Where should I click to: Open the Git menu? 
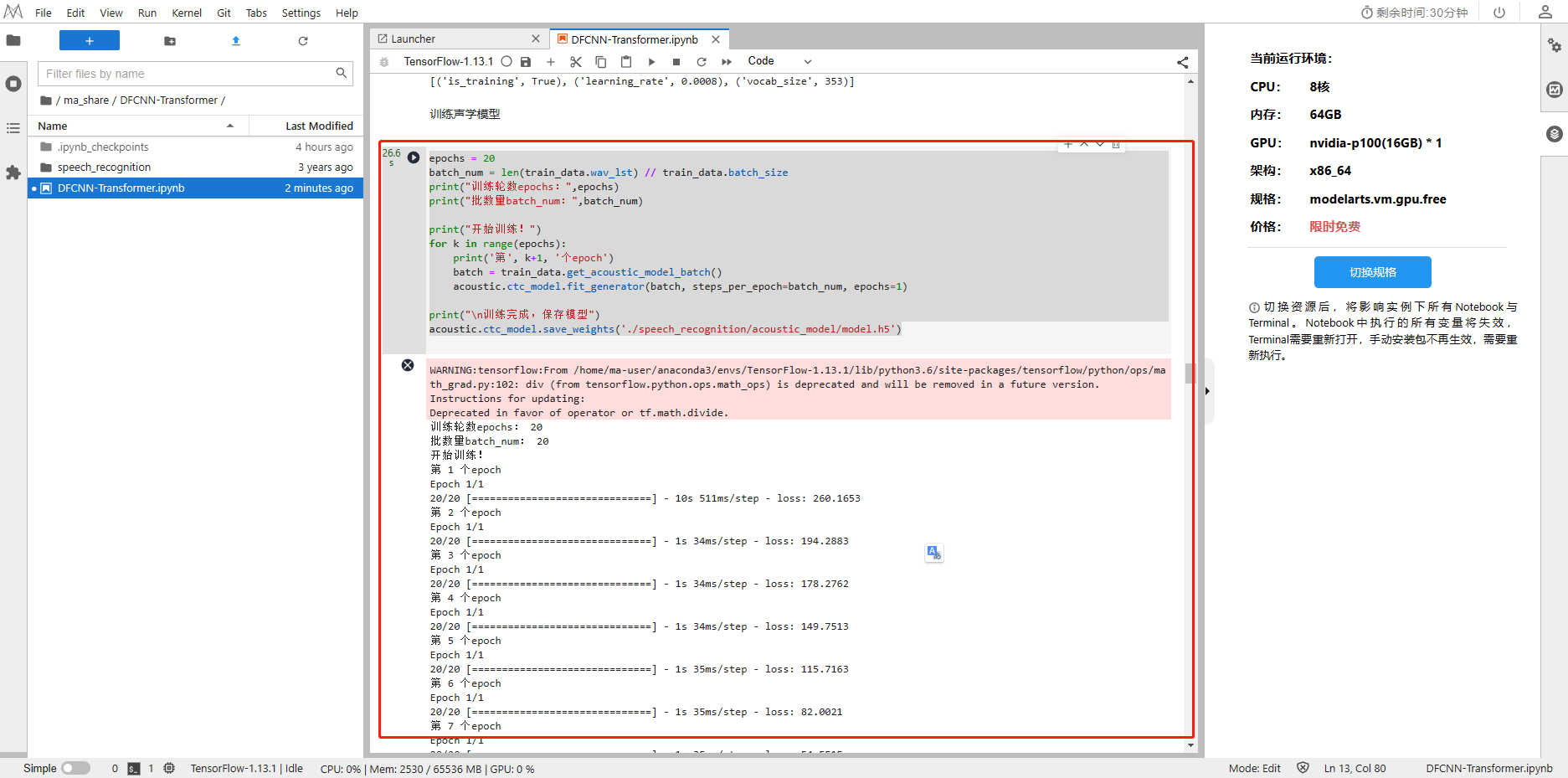click(x=224, y=13)
